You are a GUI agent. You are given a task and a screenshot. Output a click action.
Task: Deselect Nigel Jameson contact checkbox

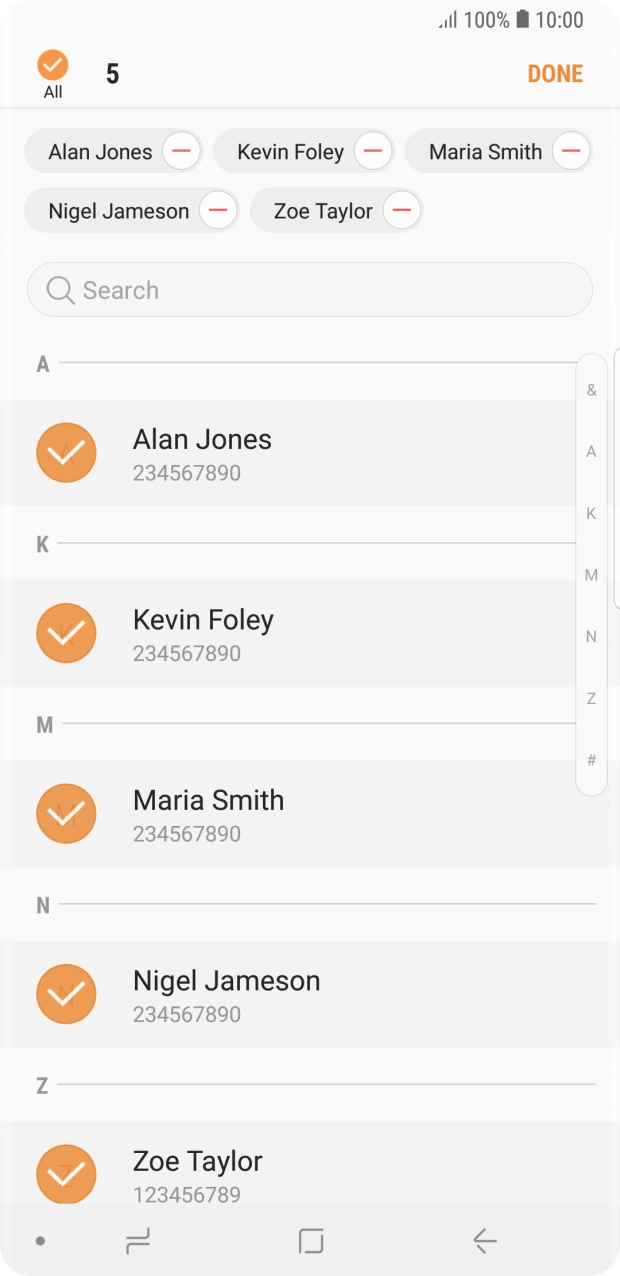coord(66,994)
